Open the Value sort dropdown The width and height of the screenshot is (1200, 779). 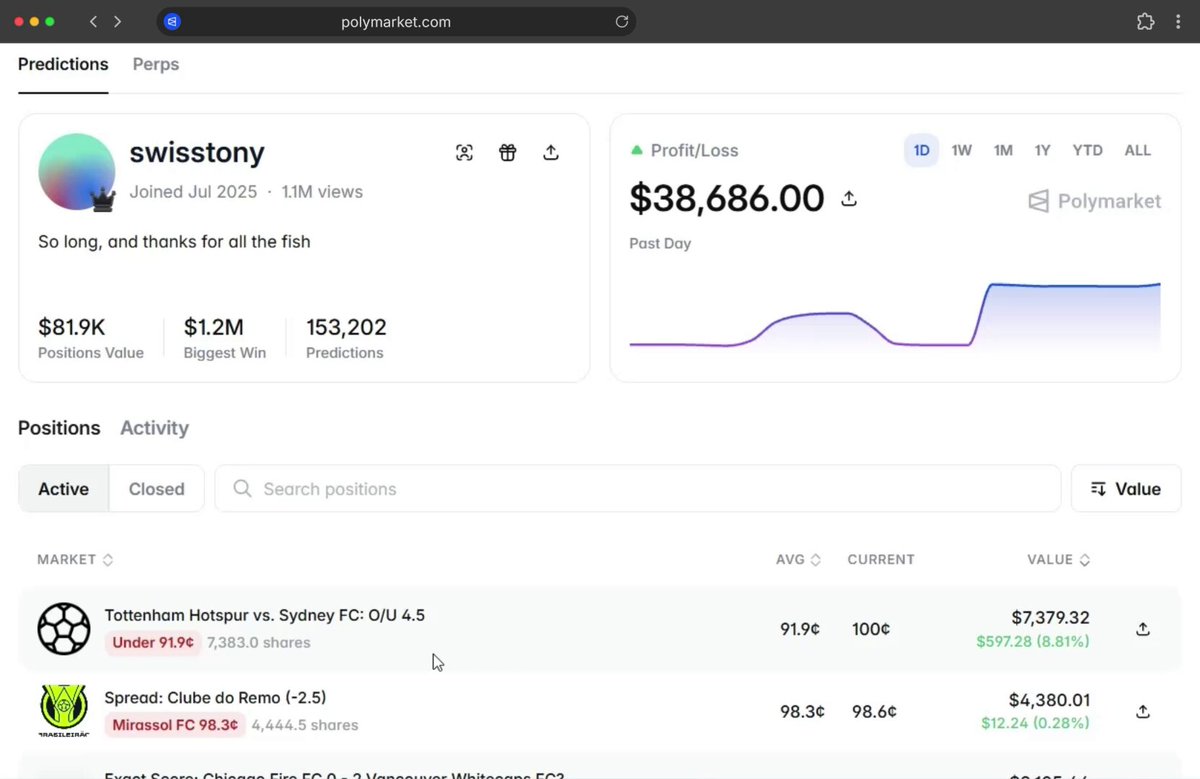tap(1126, 489)
